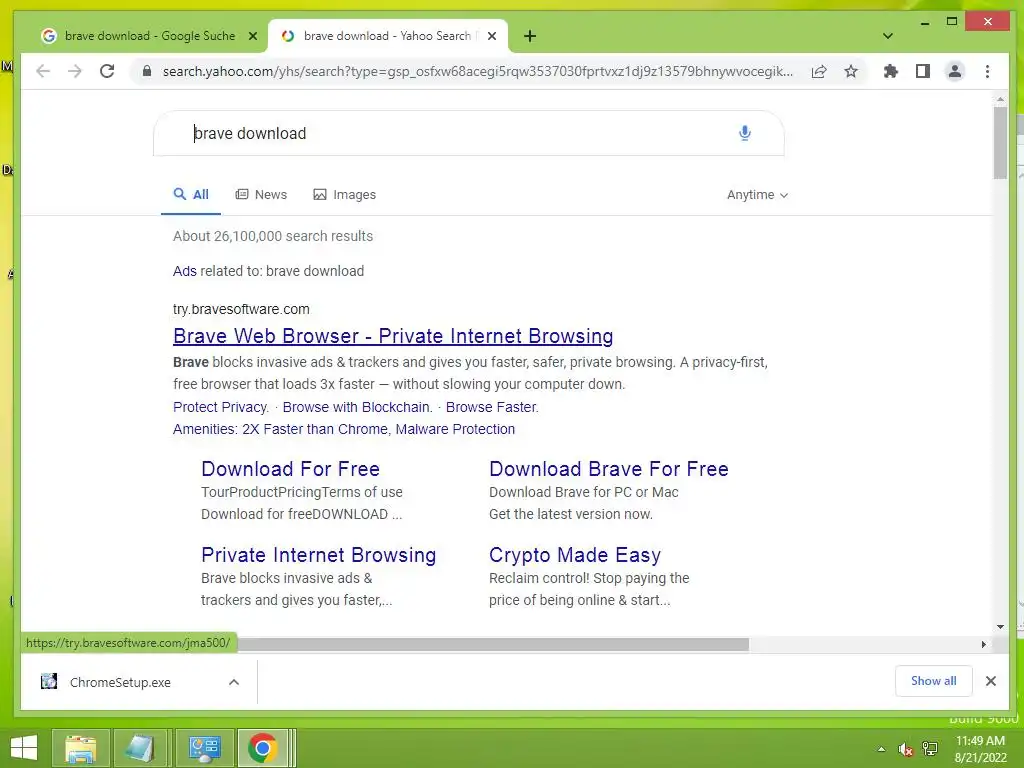Click Show all downloads button

tap(933, 681)
